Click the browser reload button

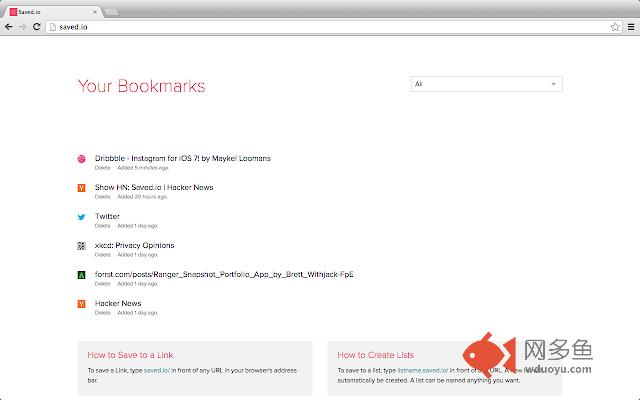pyautogui.click(x=37, y=26)
